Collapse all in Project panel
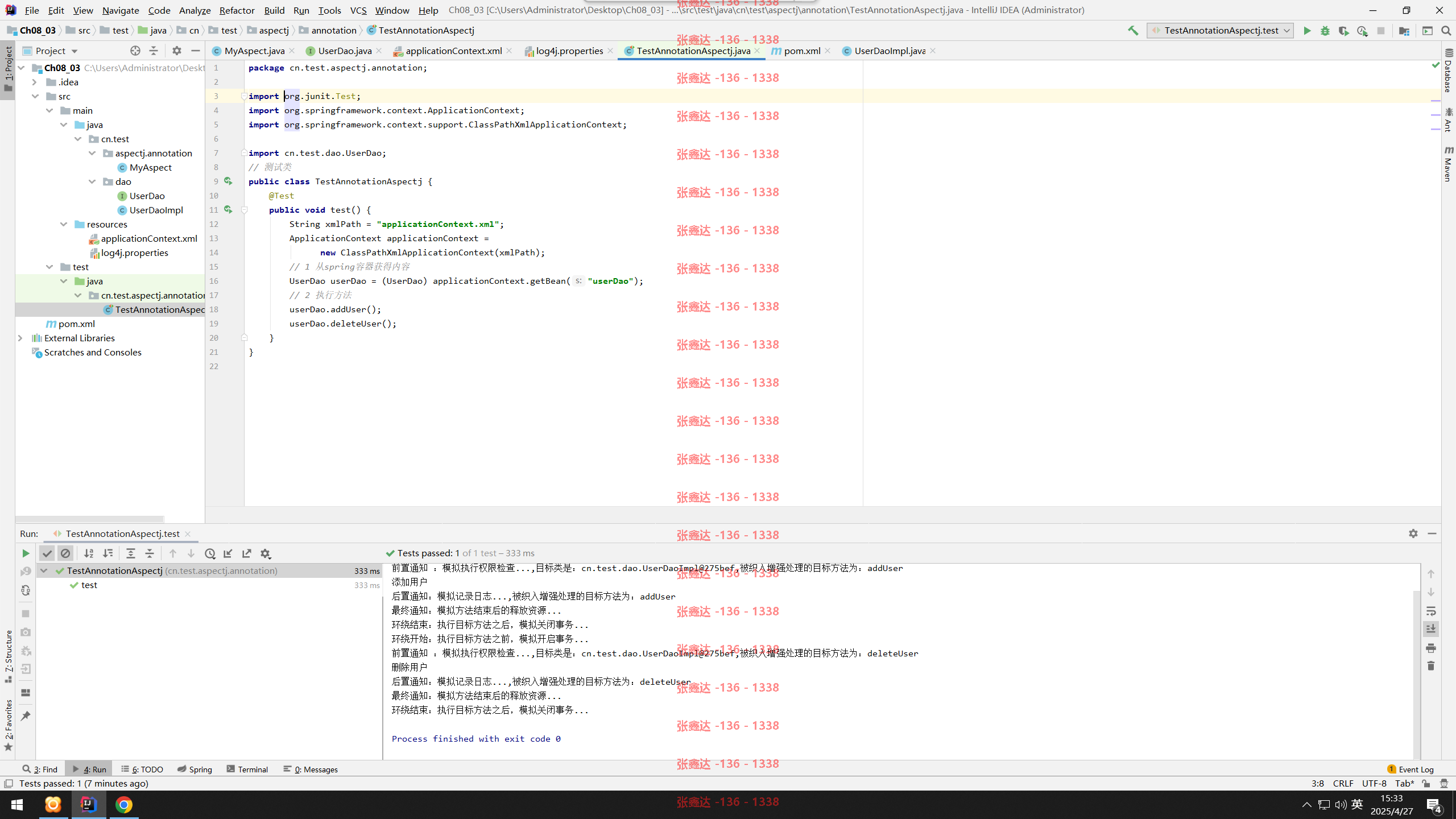Image resolution: width=1456 pixels, height=819 pixels. pos(154,51)
